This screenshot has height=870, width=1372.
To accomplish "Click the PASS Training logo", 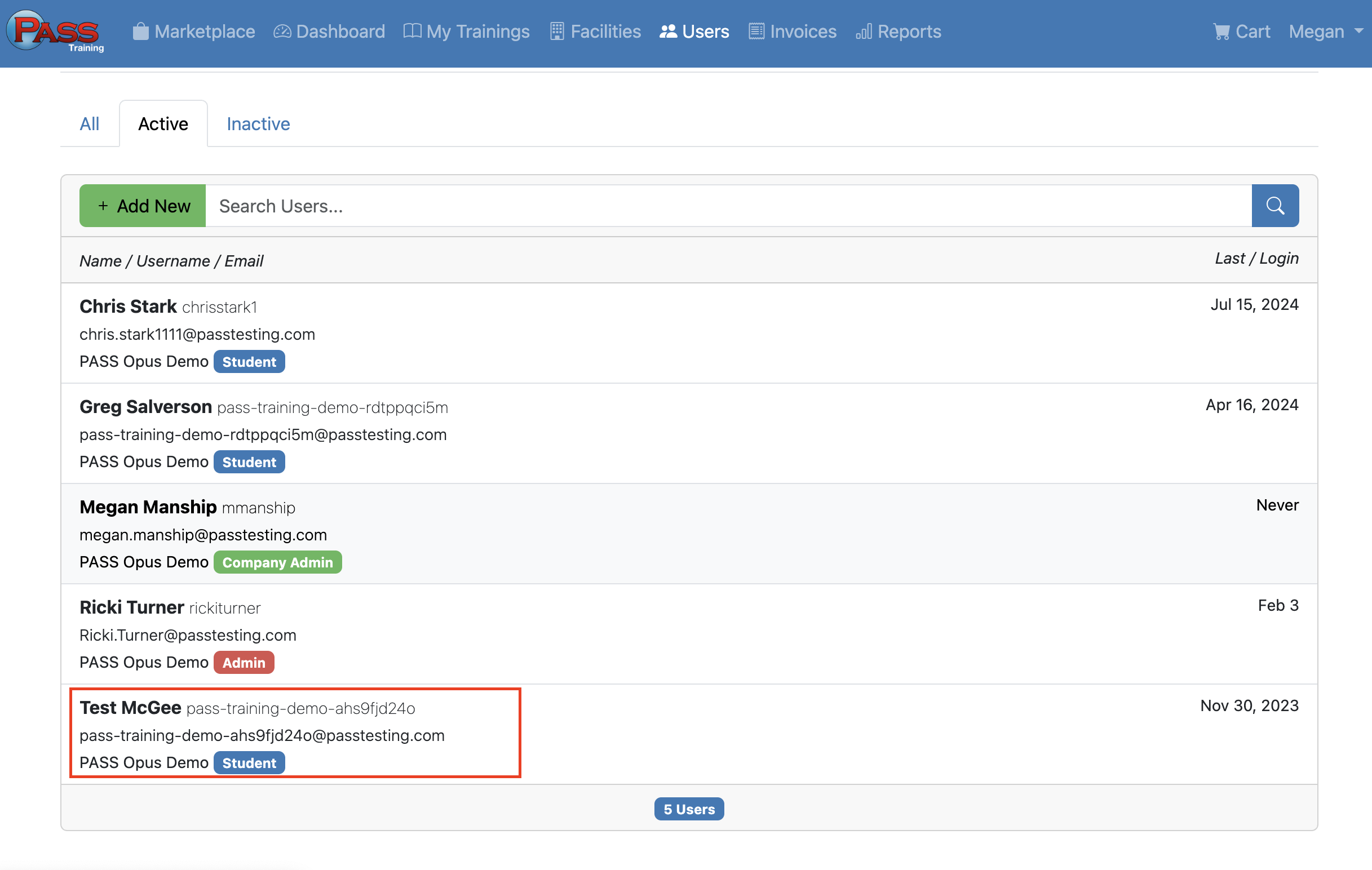I will coord(55,32).
